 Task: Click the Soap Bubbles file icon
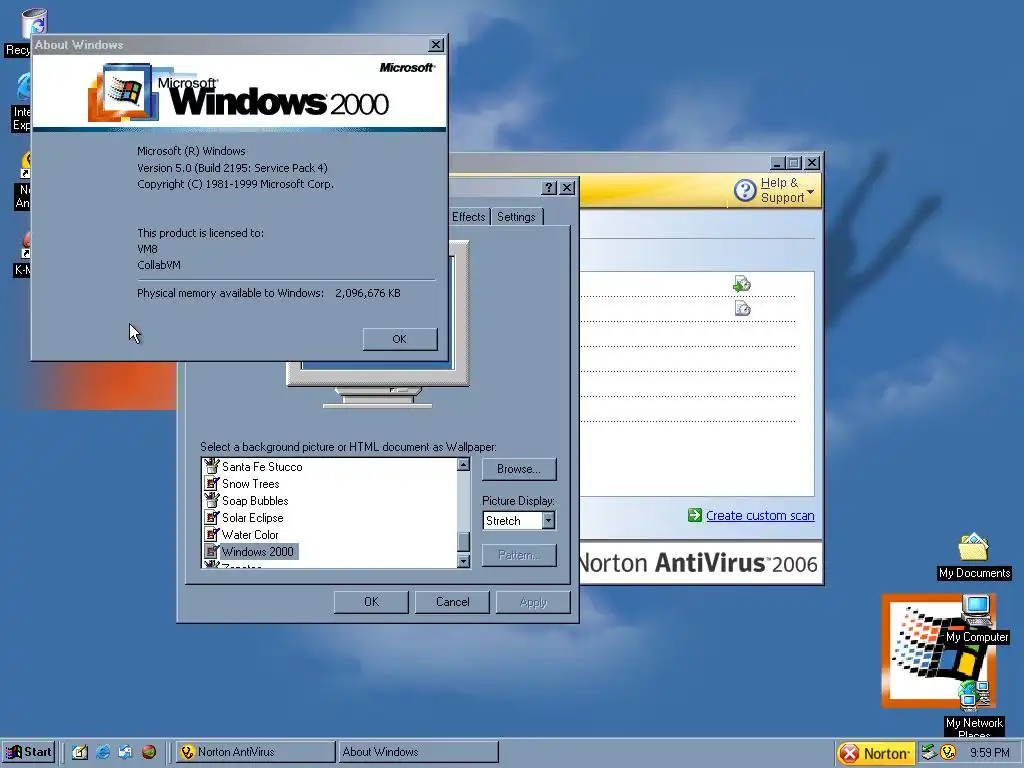(x=212, y=500)
